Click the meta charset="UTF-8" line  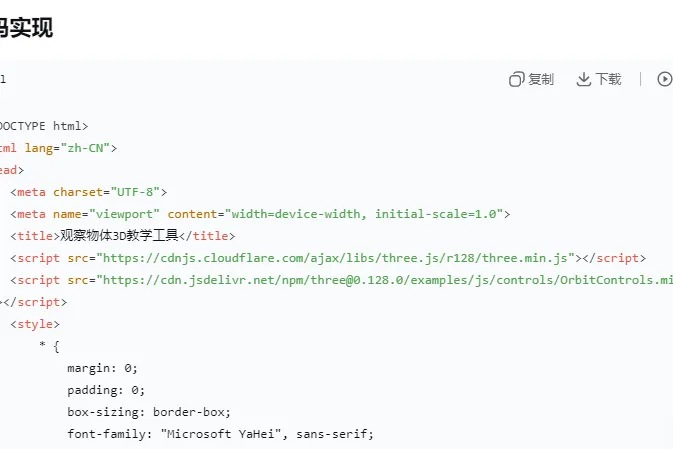88,192
